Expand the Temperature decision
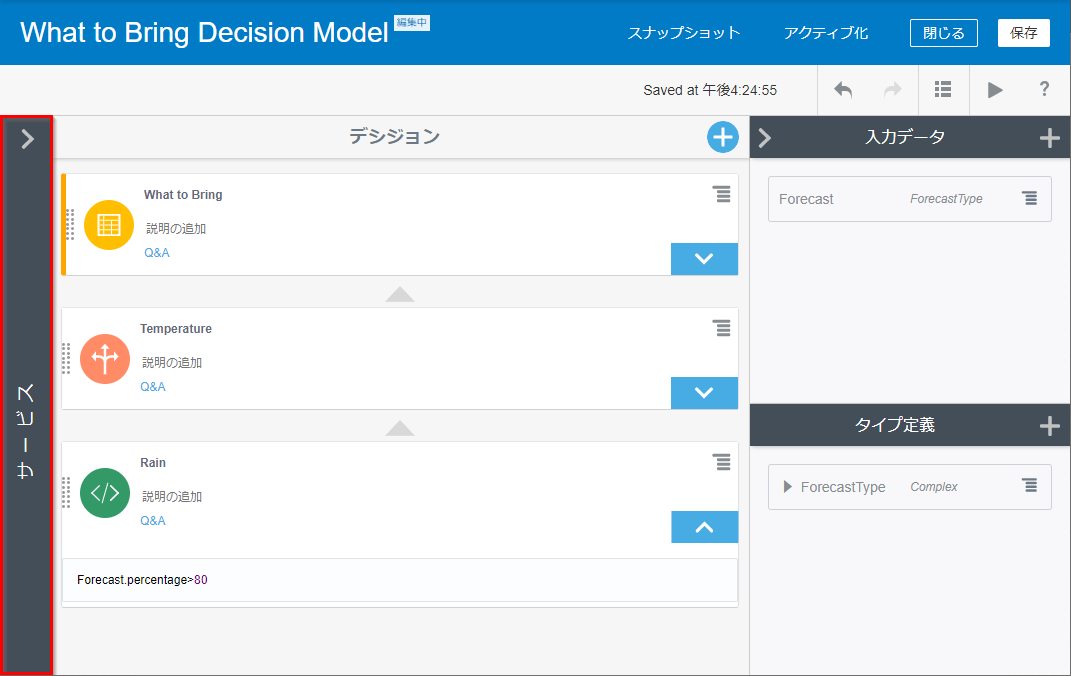 (x=704, y=392)
